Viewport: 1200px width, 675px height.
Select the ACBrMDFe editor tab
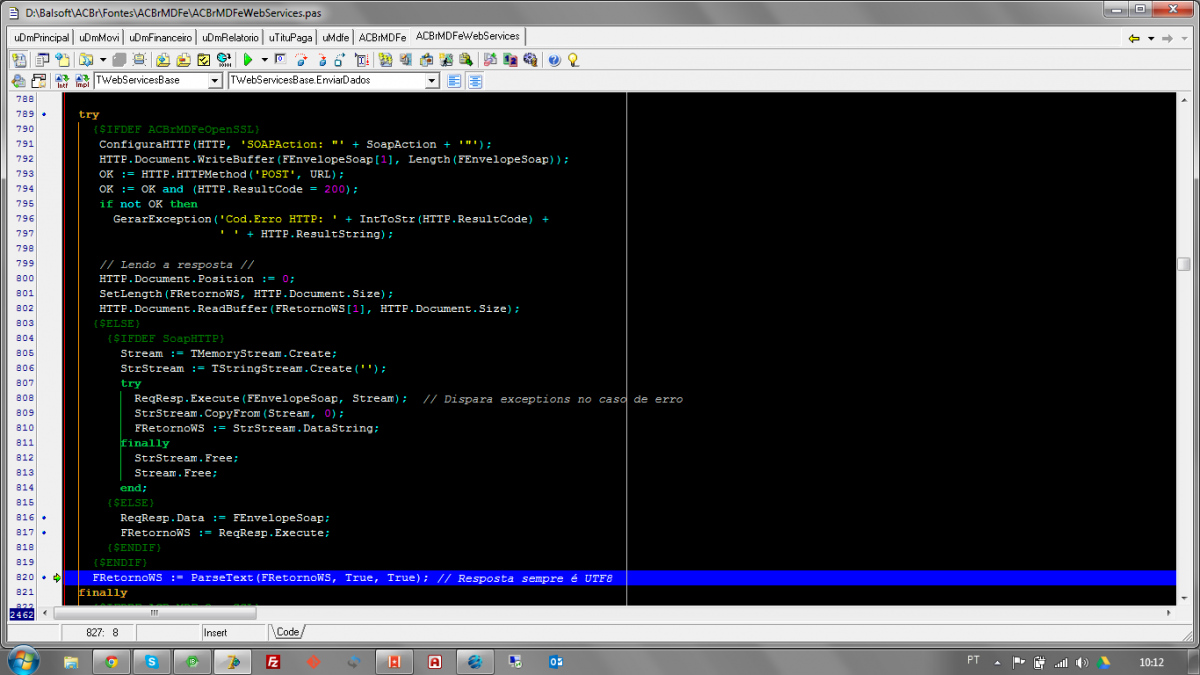coord(382,37)
